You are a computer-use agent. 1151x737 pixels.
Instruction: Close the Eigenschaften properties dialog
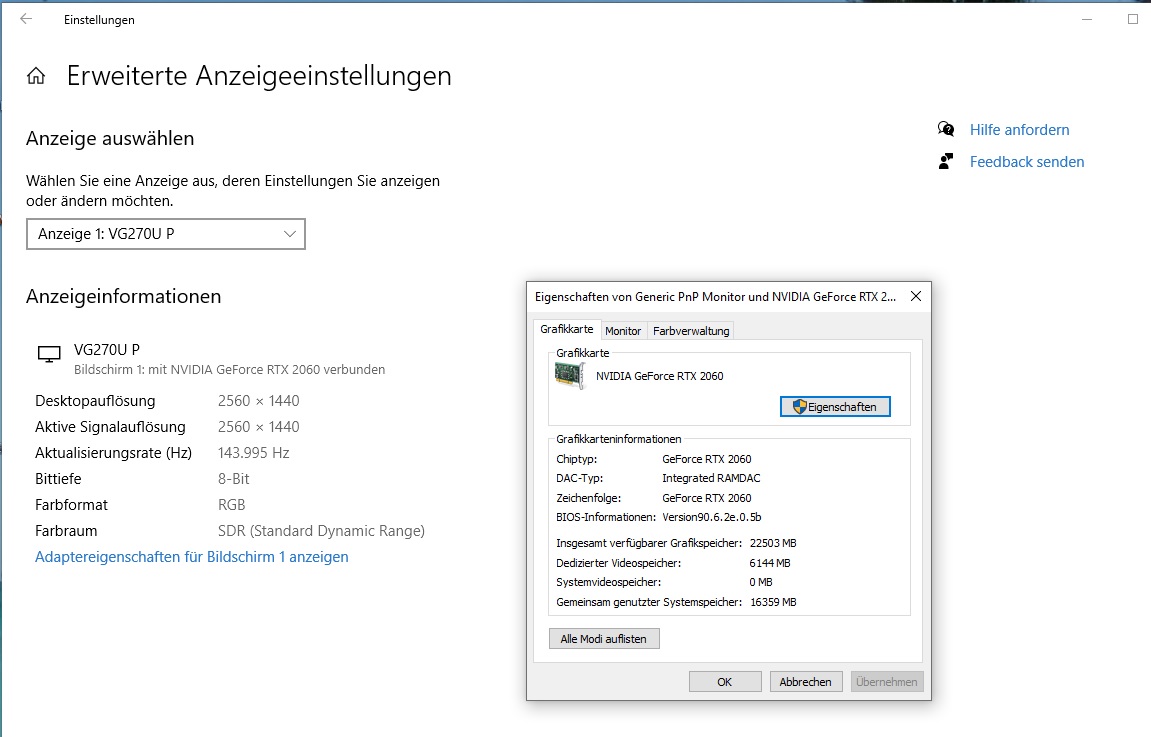coord(915,296)
